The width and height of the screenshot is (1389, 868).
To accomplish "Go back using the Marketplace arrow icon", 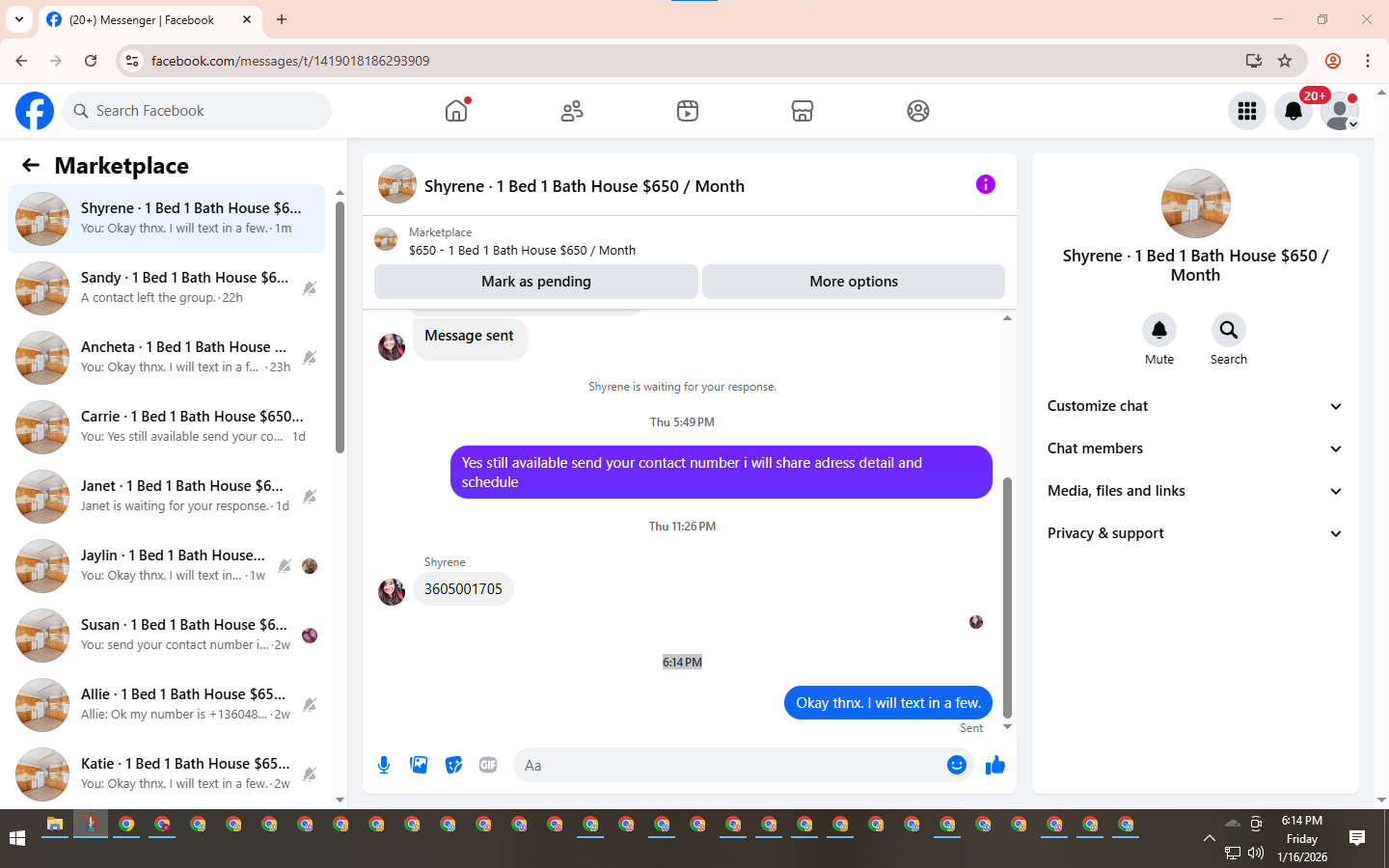I will [31, 165].
